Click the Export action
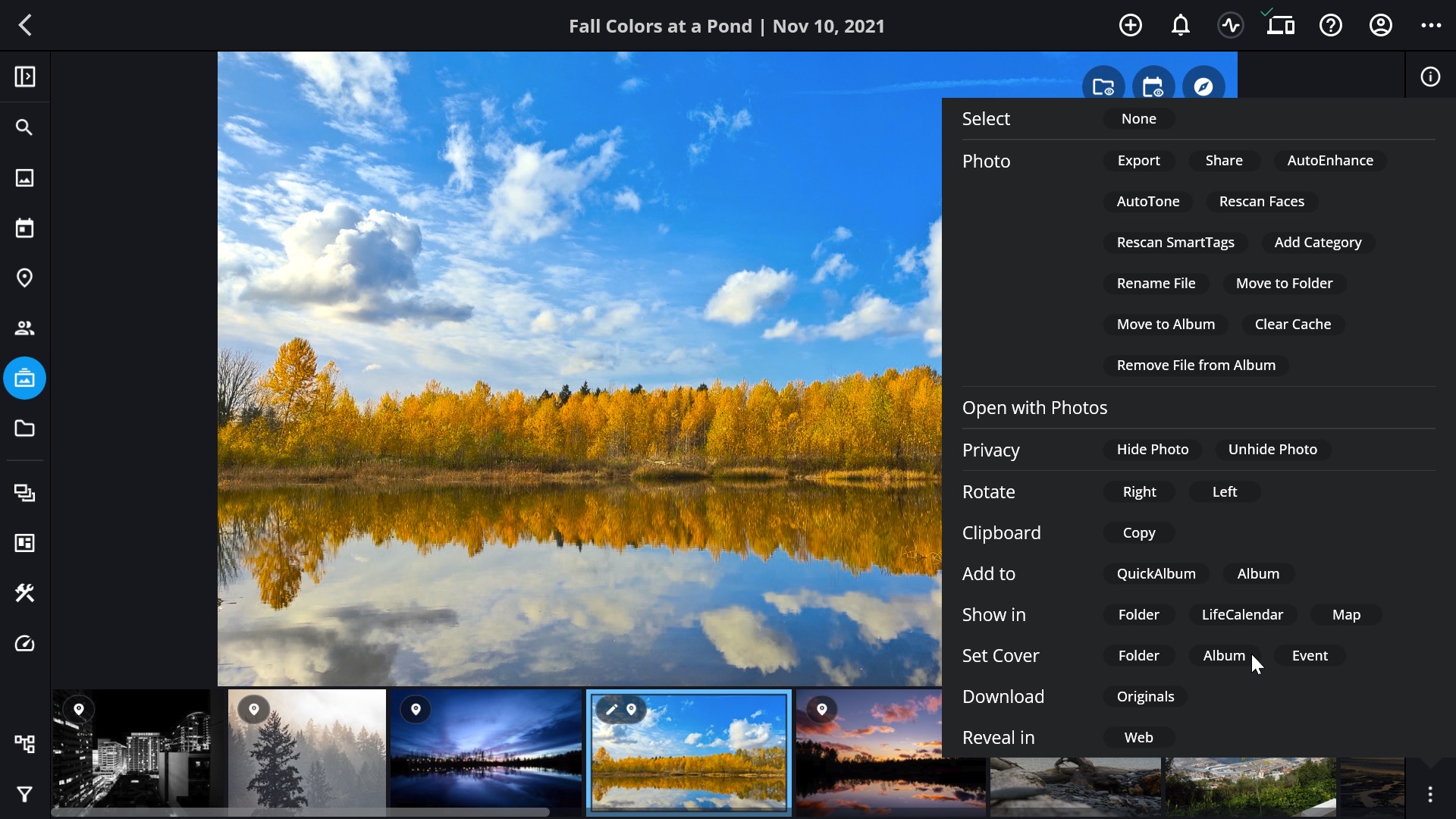 [1138, 161]
